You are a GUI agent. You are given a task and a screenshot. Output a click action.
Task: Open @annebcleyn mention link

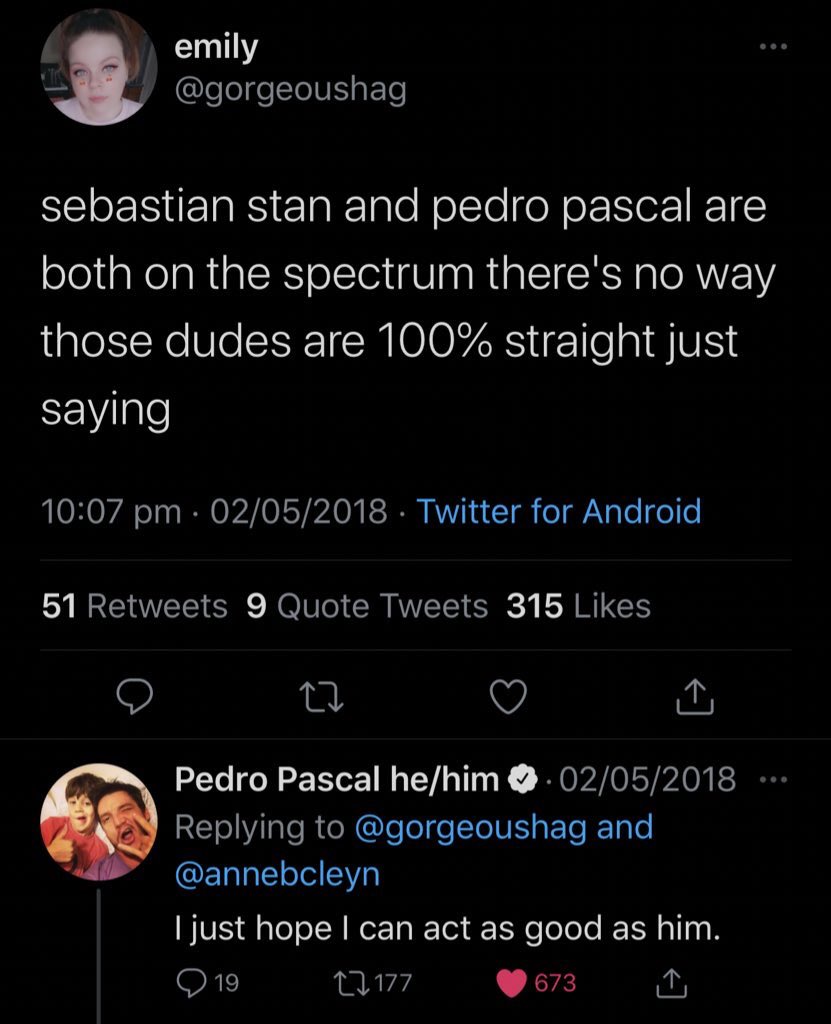[x=278, y=874]
